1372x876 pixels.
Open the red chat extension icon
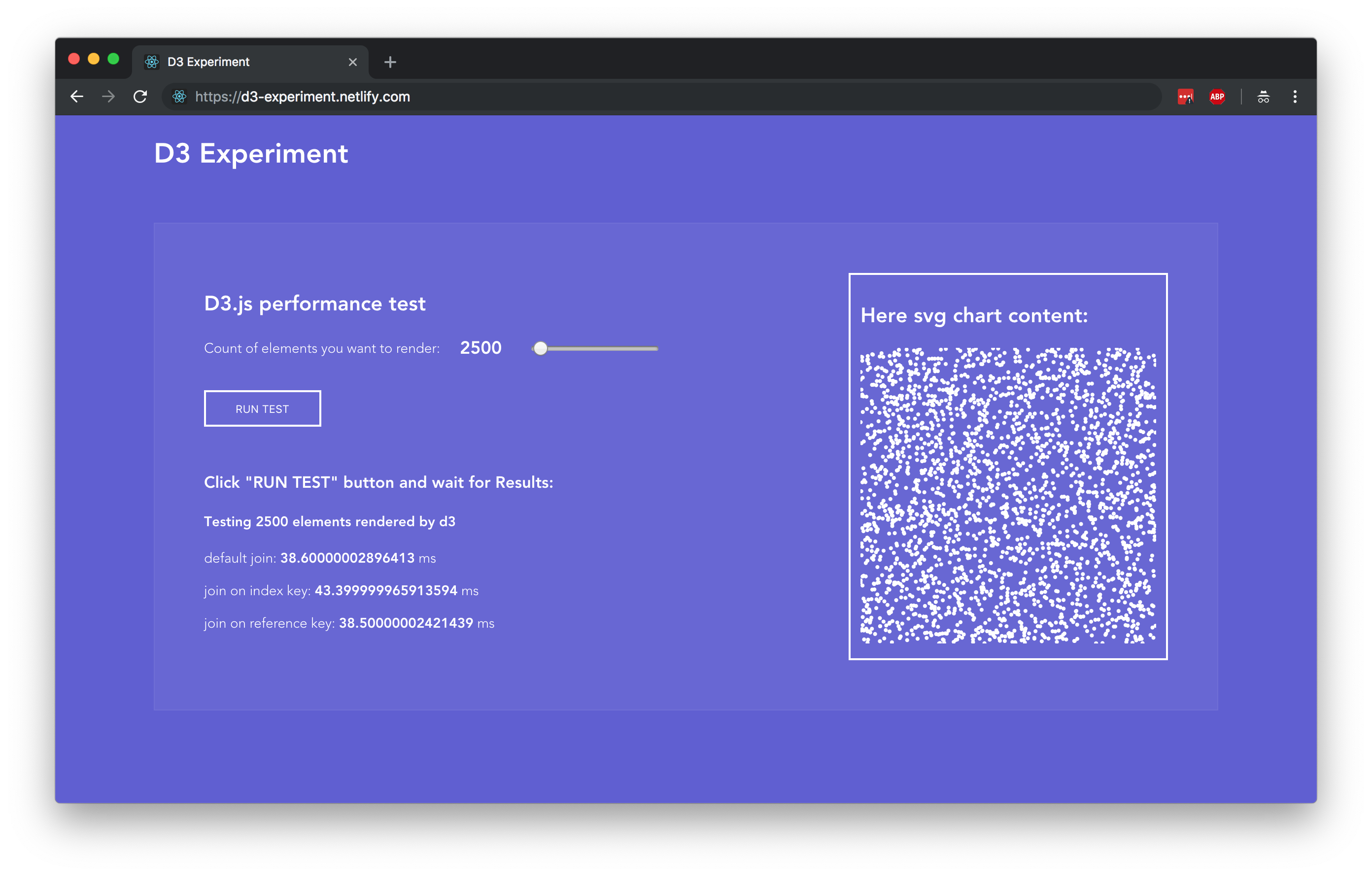coord(1185,97)
